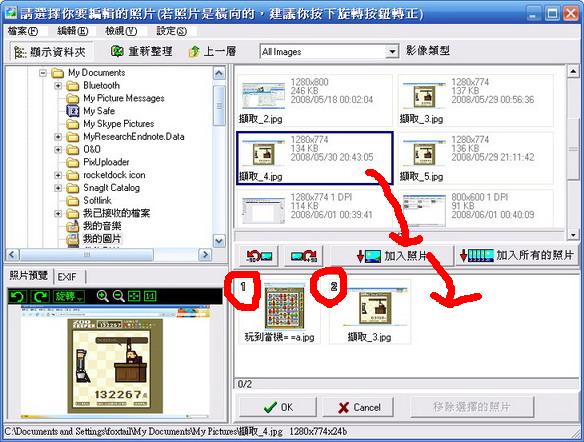
Task: Rotate preview clockwise with green arrow
Action: [x=39, y=296]
